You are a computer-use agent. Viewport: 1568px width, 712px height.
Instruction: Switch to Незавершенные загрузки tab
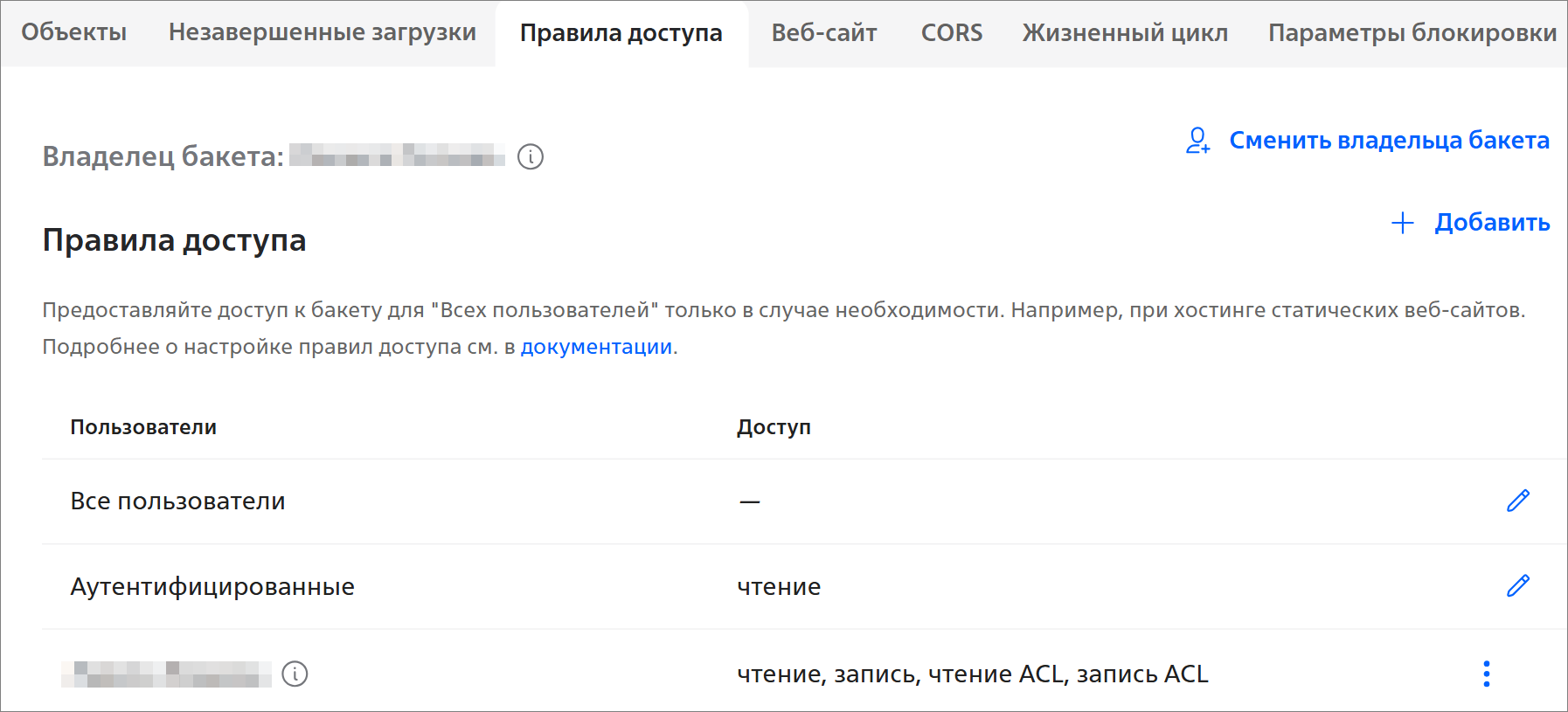[322, 32]
